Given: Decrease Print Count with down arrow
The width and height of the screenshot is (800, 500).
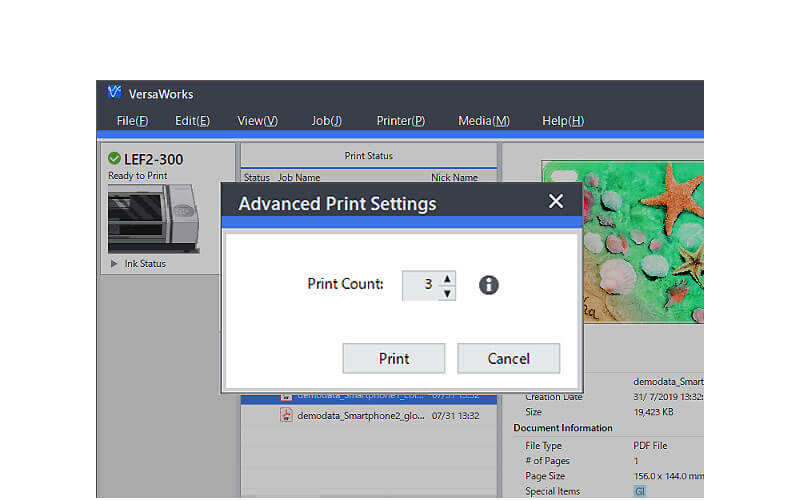Looking at the screenshot, I should pyautogui.click(x=447, y=293).
